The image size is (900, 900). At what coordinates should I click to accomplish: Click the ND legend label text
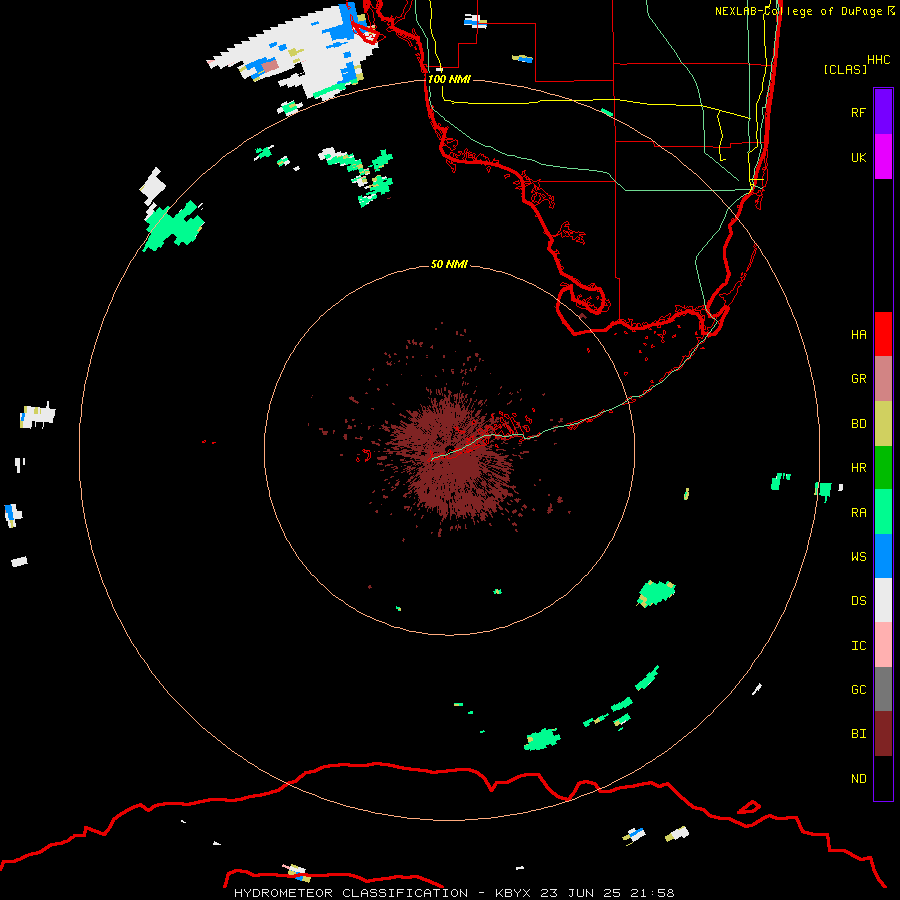tap(858, 779)
